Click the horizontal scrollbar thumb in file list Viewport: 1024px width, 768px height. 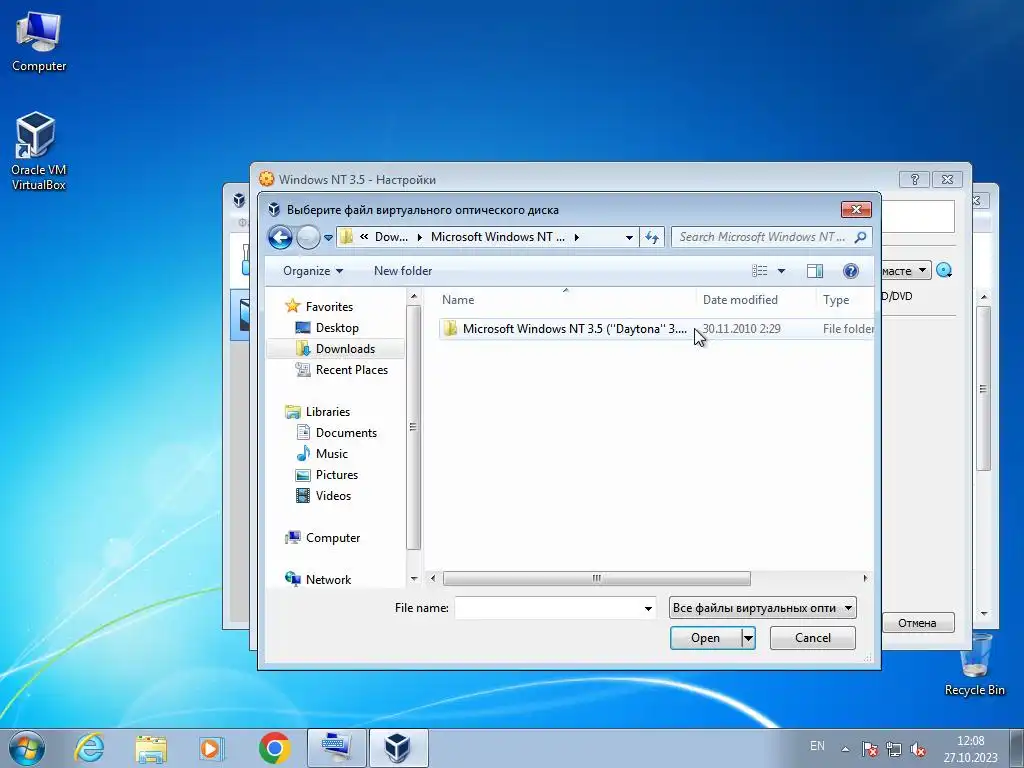[x=597, y=578]
